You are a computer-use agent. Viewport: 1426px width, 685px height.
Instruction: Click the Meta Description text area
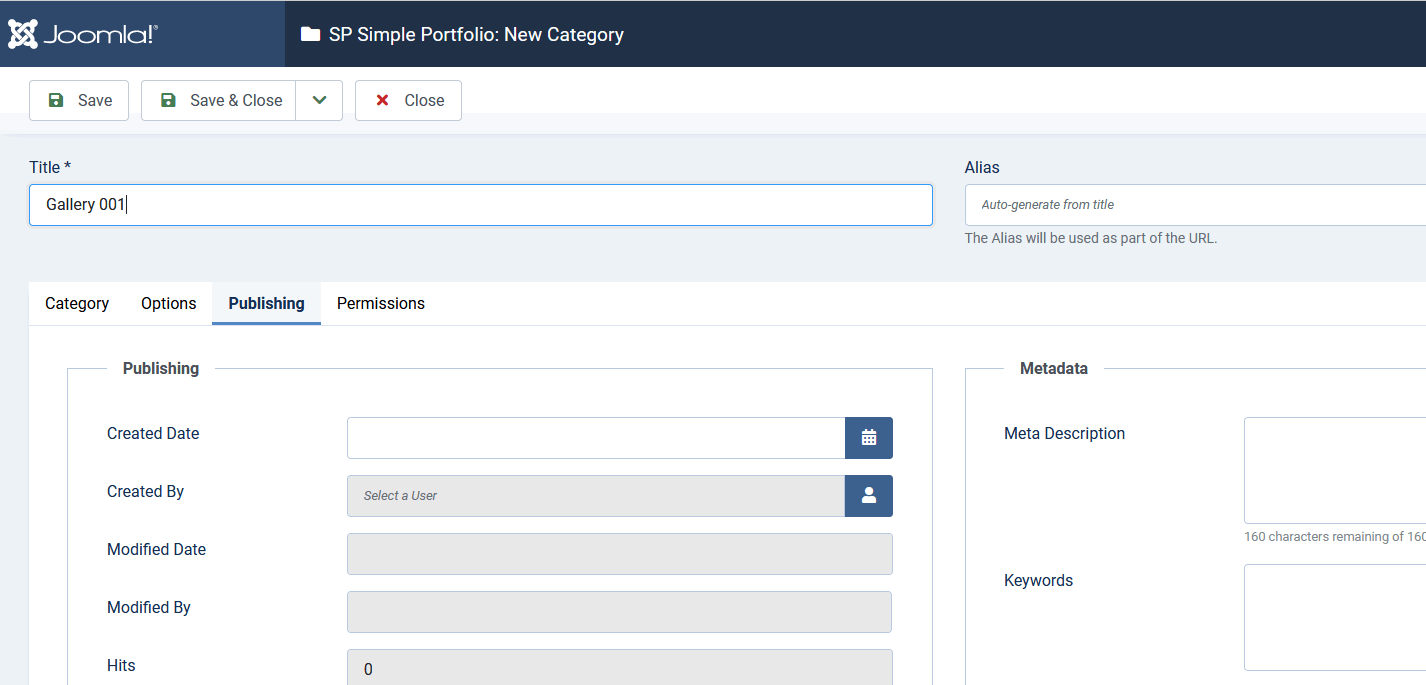pos(1334,470)
